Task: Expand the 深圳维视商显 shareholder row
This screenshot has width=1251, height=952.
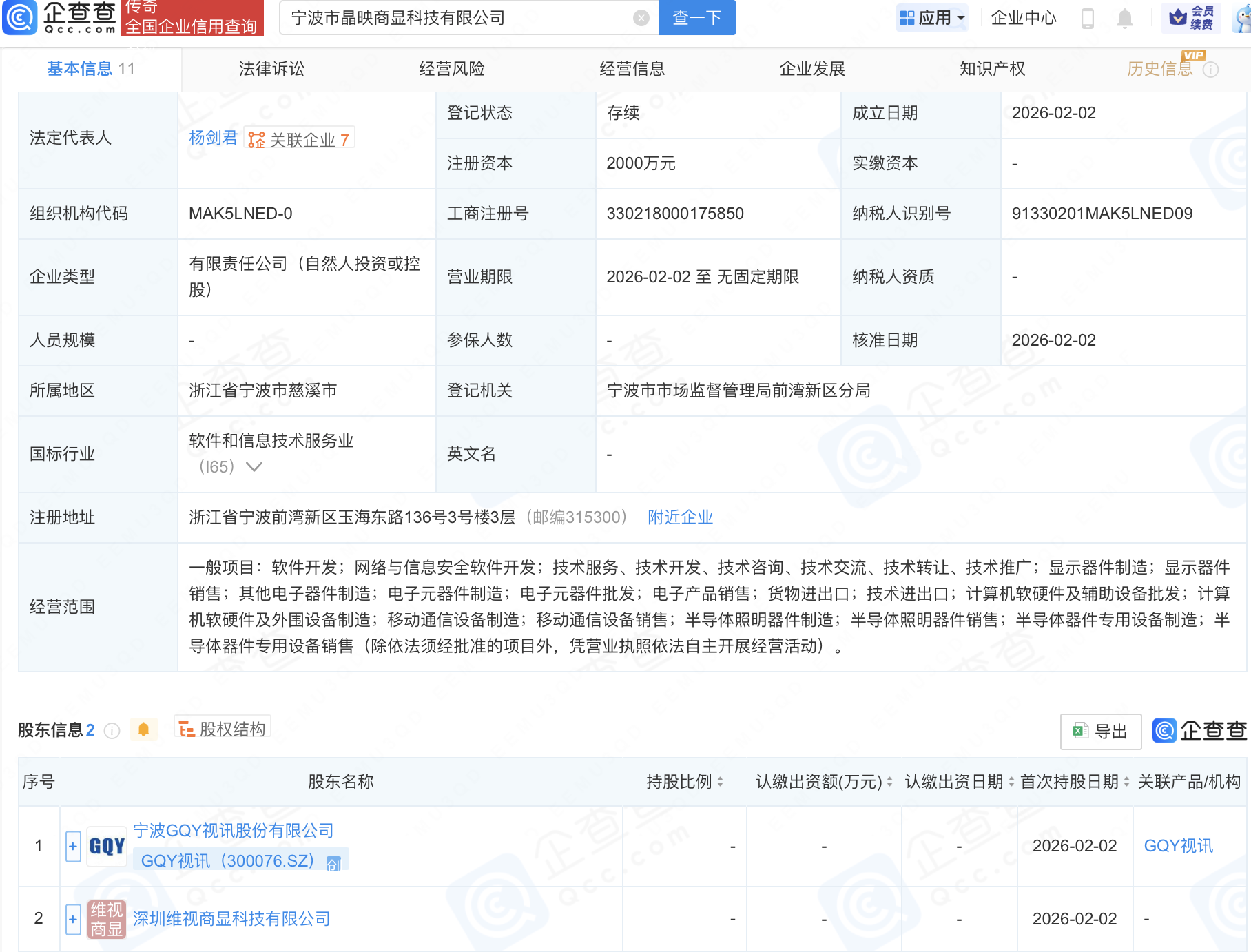Action: coord(73,919)
